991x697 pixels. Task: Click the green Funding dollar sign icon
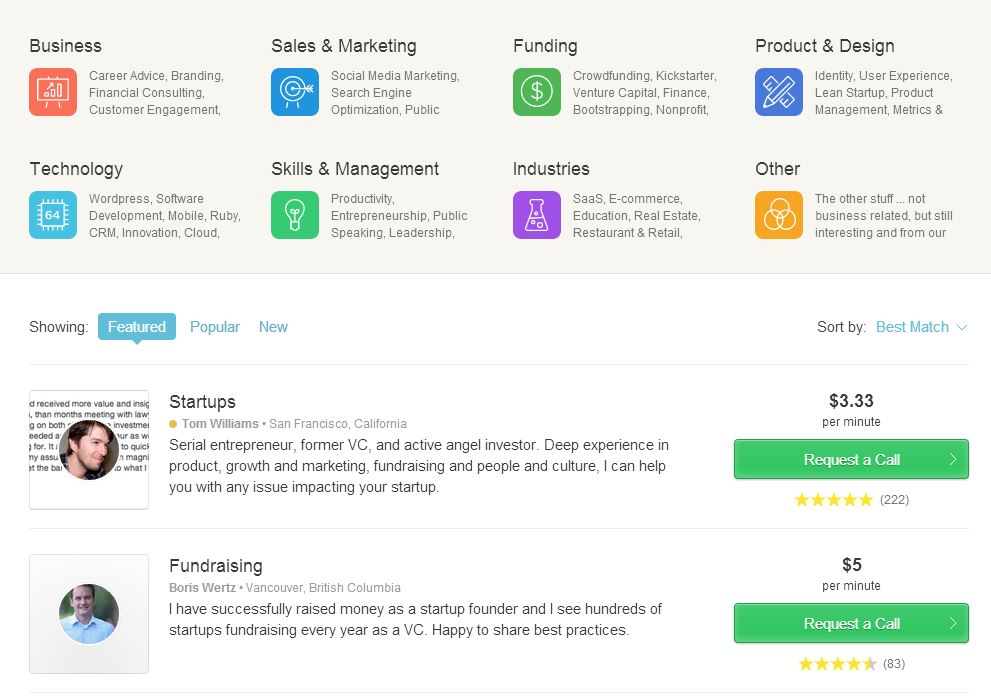537,92
